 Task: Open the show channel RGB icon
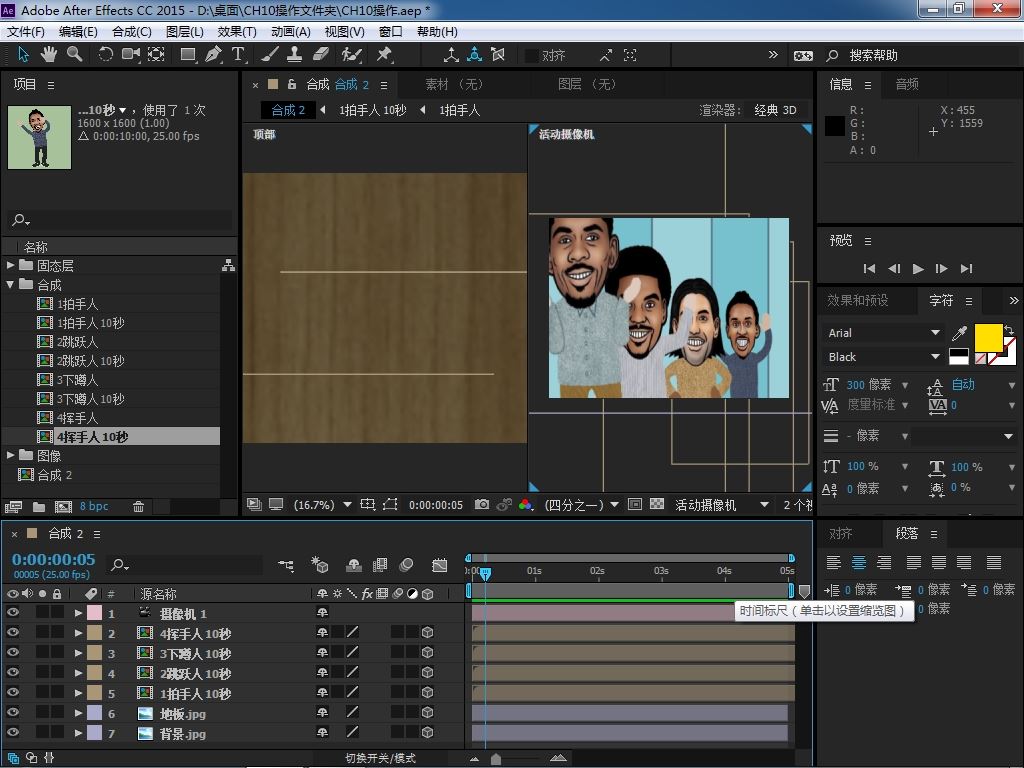(525, 504)
